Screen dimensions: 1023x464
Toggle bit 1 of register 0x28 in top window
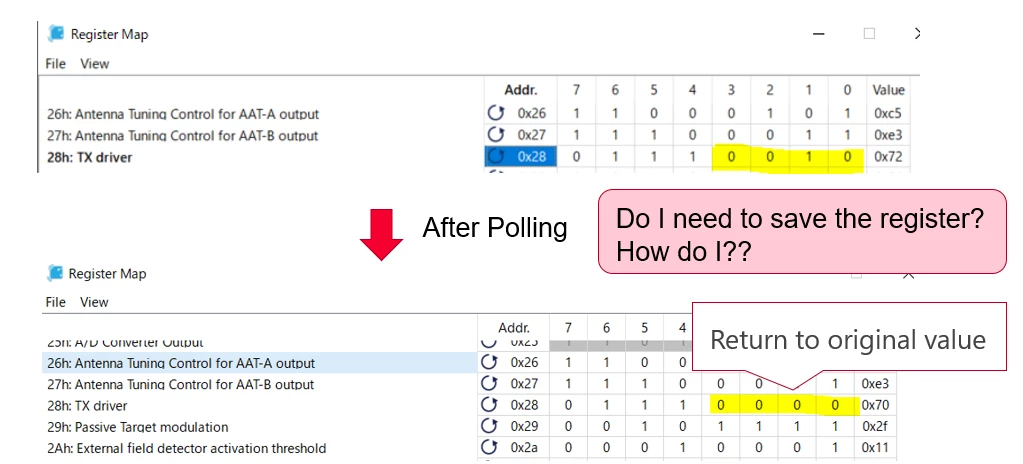pyautogui.click(x=809, y=157)
